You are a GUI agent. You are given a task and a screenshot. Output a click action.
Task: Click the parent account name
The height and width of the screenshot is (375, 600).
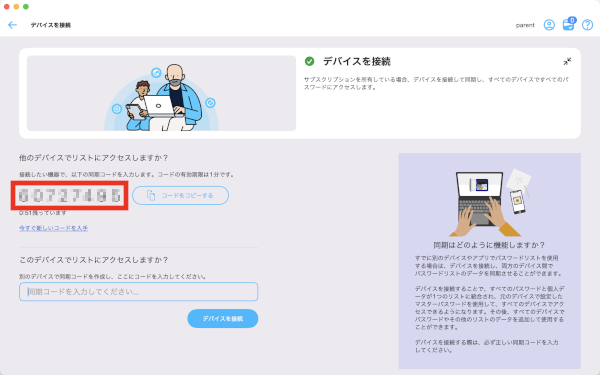click(x=525, y=25)
